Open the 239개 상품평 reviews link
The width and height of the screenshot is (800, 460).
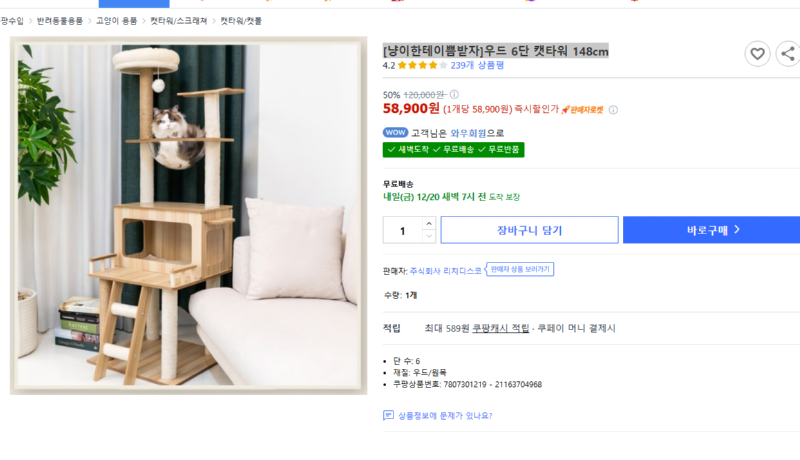[x=477, y=65]
